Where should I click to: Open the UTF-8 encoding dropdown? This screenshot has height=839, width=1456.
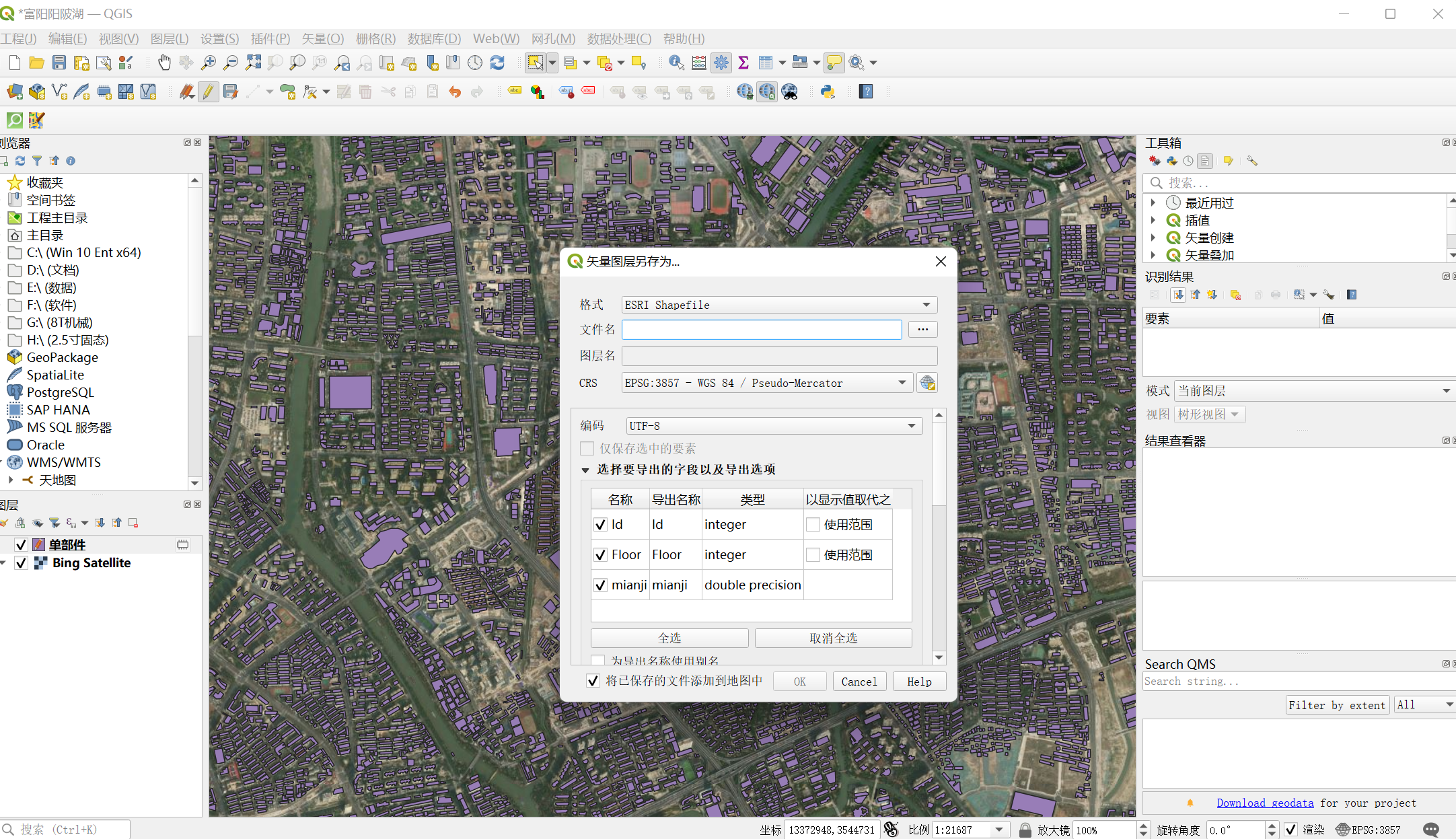[x=774, y=425]
